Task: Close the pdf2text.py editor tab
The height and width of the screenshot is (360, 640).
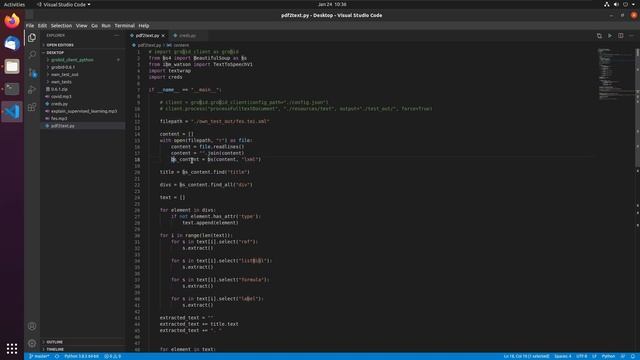Action: point(163,36)
